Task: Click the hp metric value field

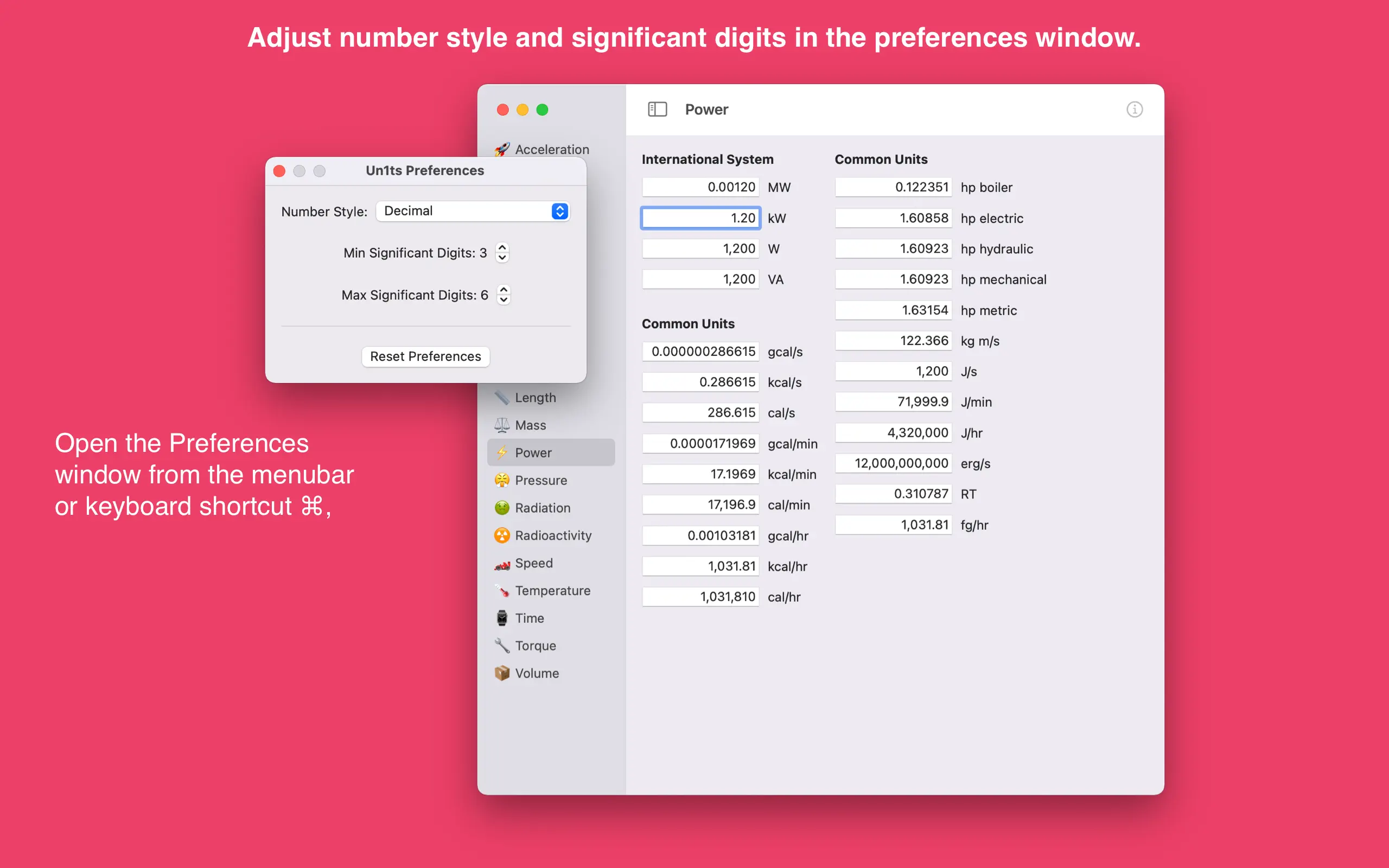Action: [893, 310]
